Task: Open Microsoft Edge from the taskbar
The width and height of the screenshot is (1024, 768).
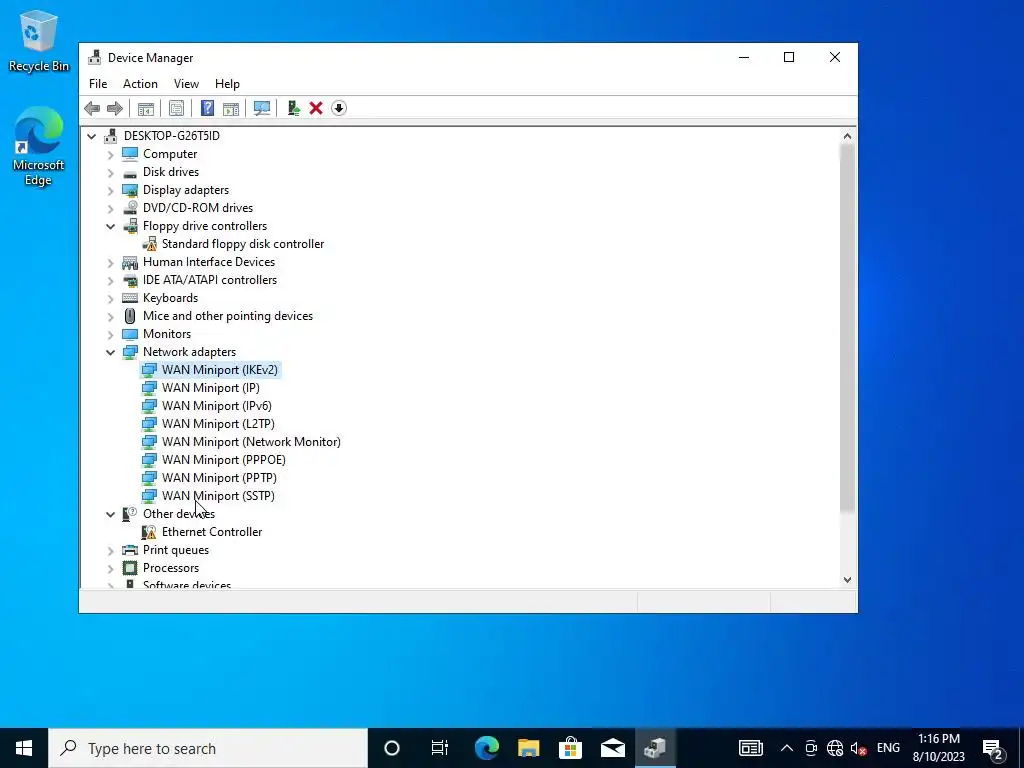Action: (x=487, y=748)
